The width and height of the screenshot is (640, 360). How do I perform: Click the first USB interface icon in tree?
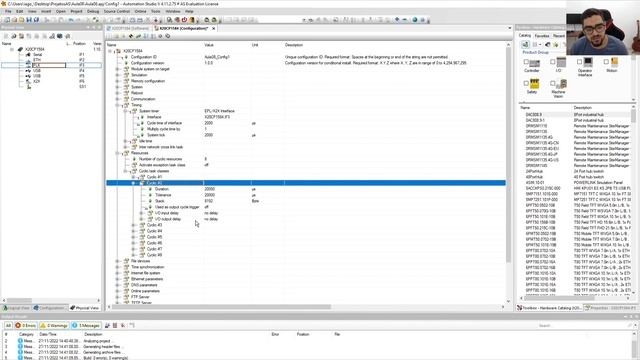tap(28, 71)
